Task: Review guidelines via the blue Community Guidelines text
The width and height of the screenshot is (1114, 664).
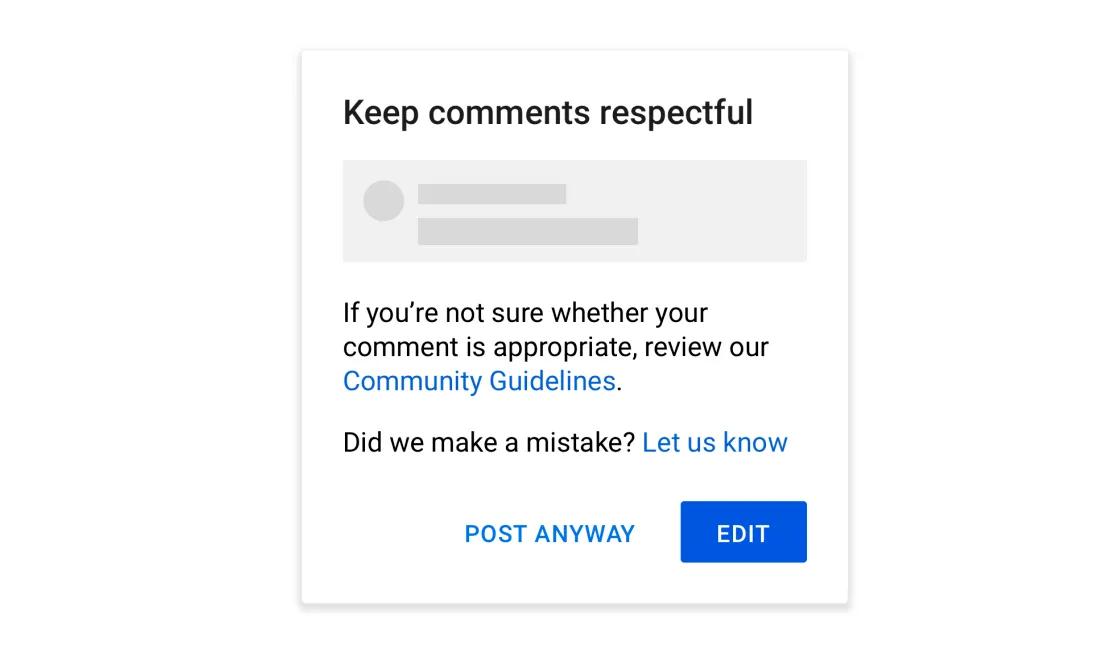Action: [x=479, y=381]
